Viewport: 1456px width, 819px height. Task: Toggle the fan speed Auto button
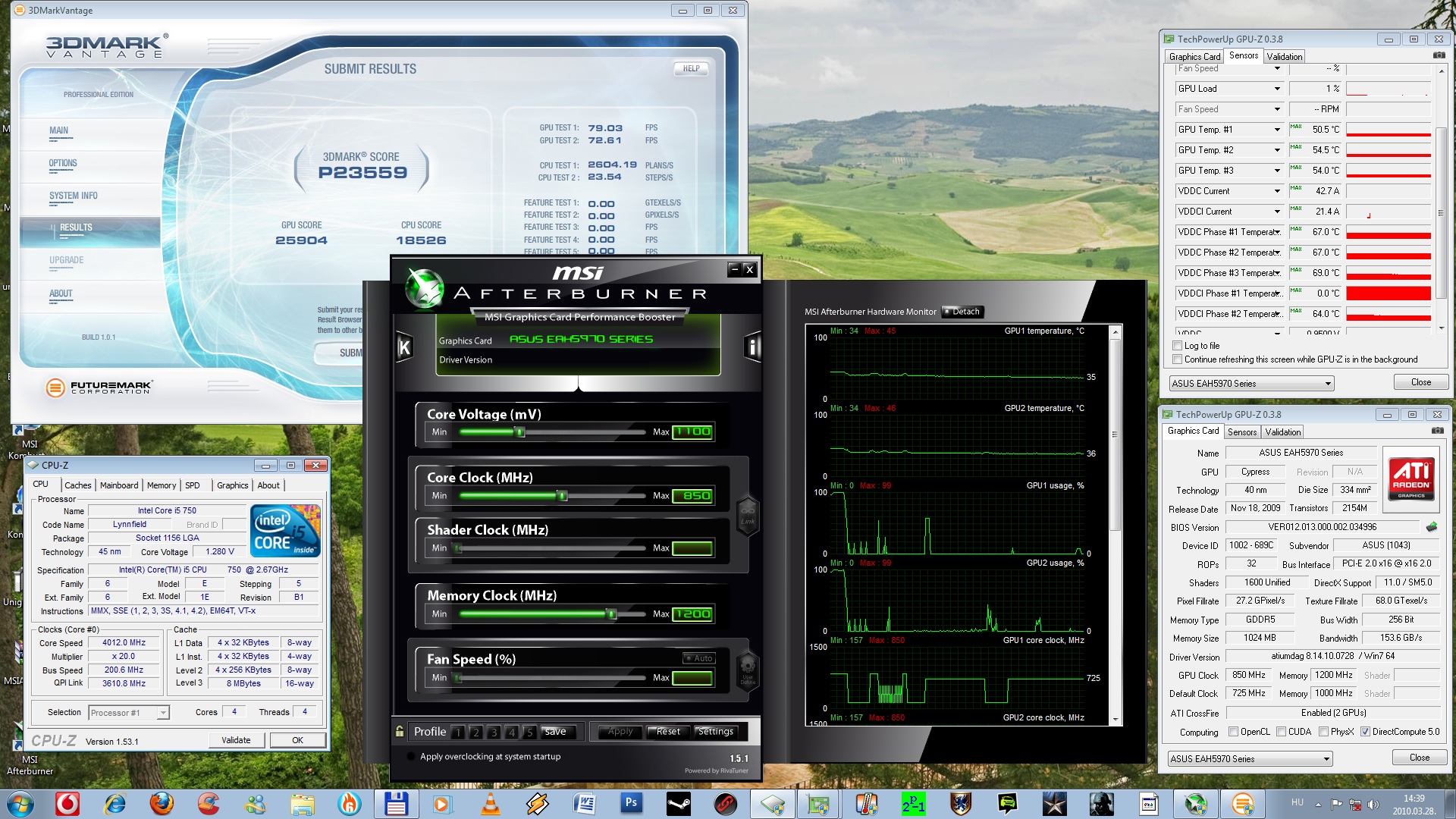[x=698, y=658]
